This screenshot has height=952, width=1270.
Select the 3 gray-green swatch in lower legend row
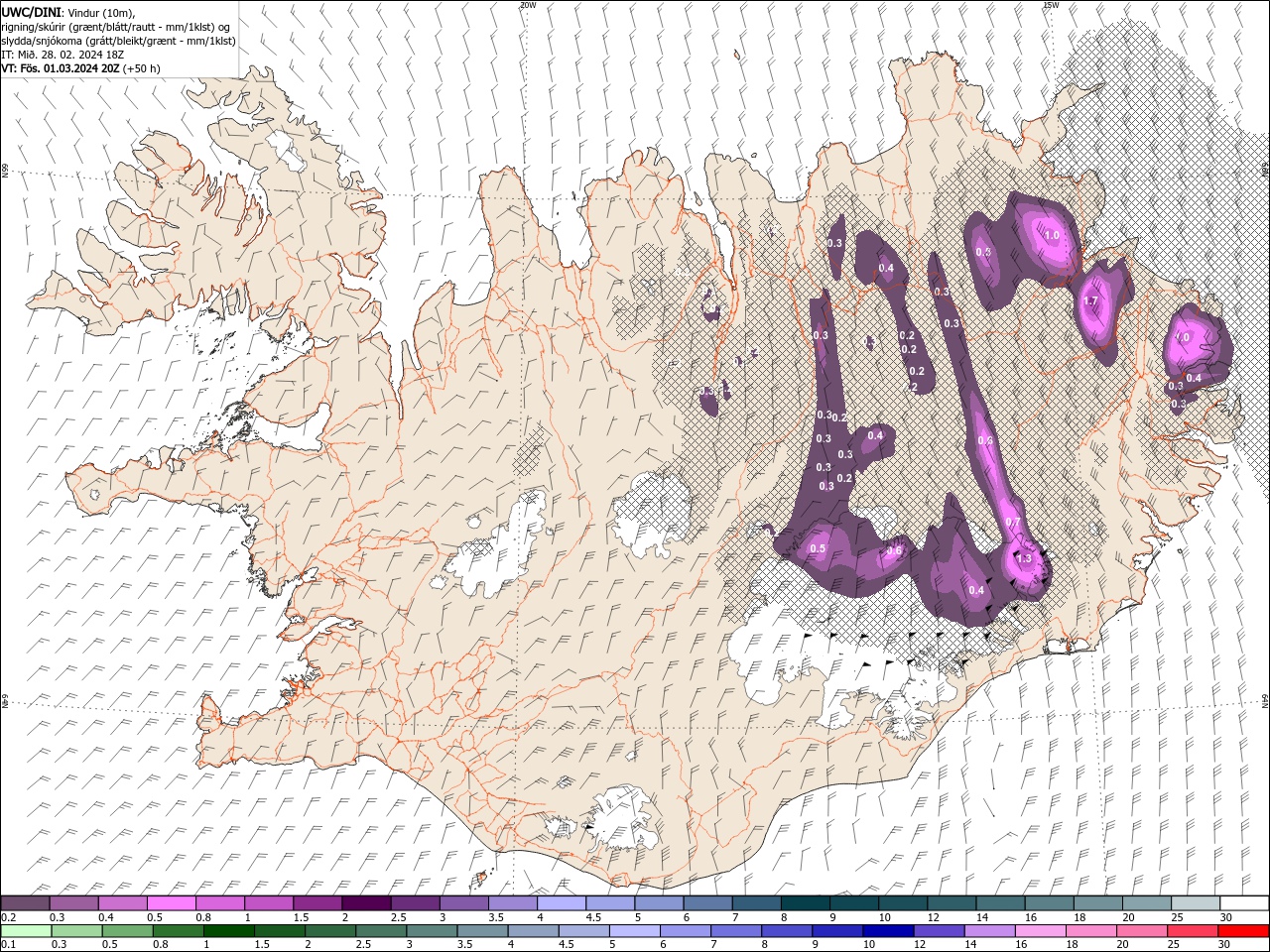pos(432,931)
